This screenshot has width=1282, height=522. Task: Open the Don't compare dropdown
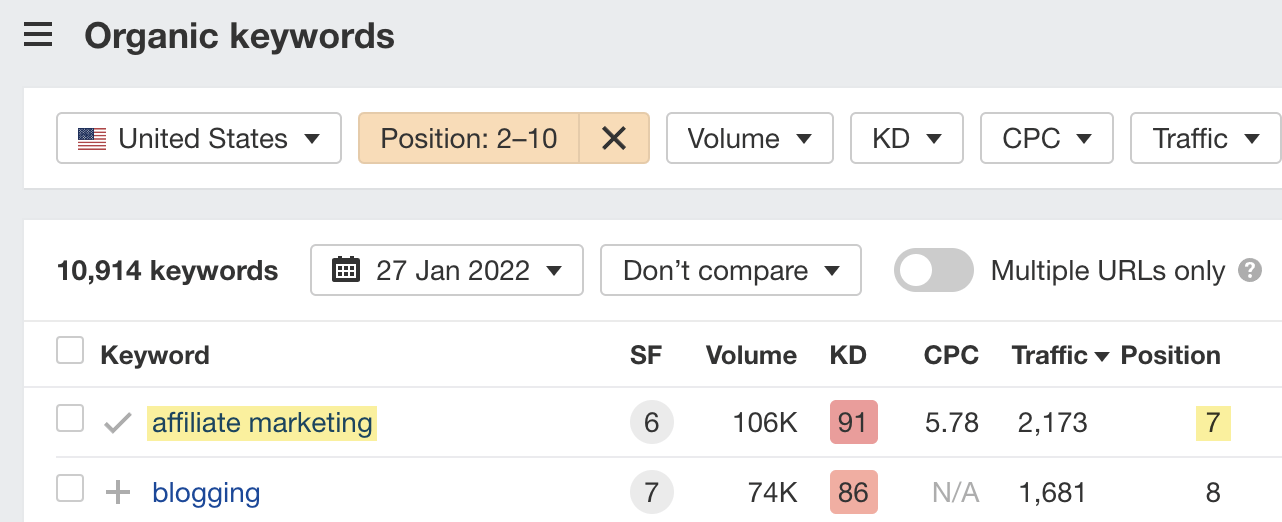pos(730,270)
